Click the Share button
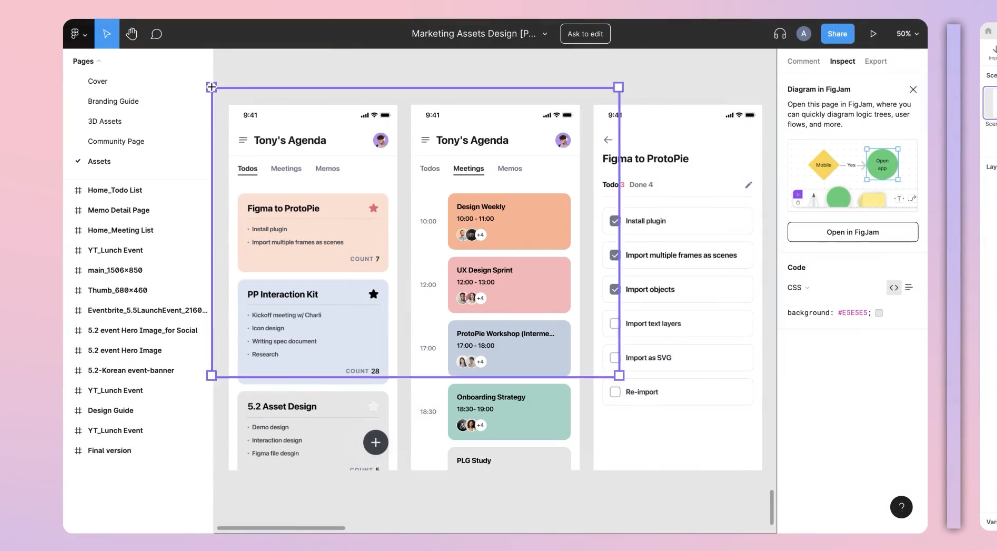 (837, 34)
